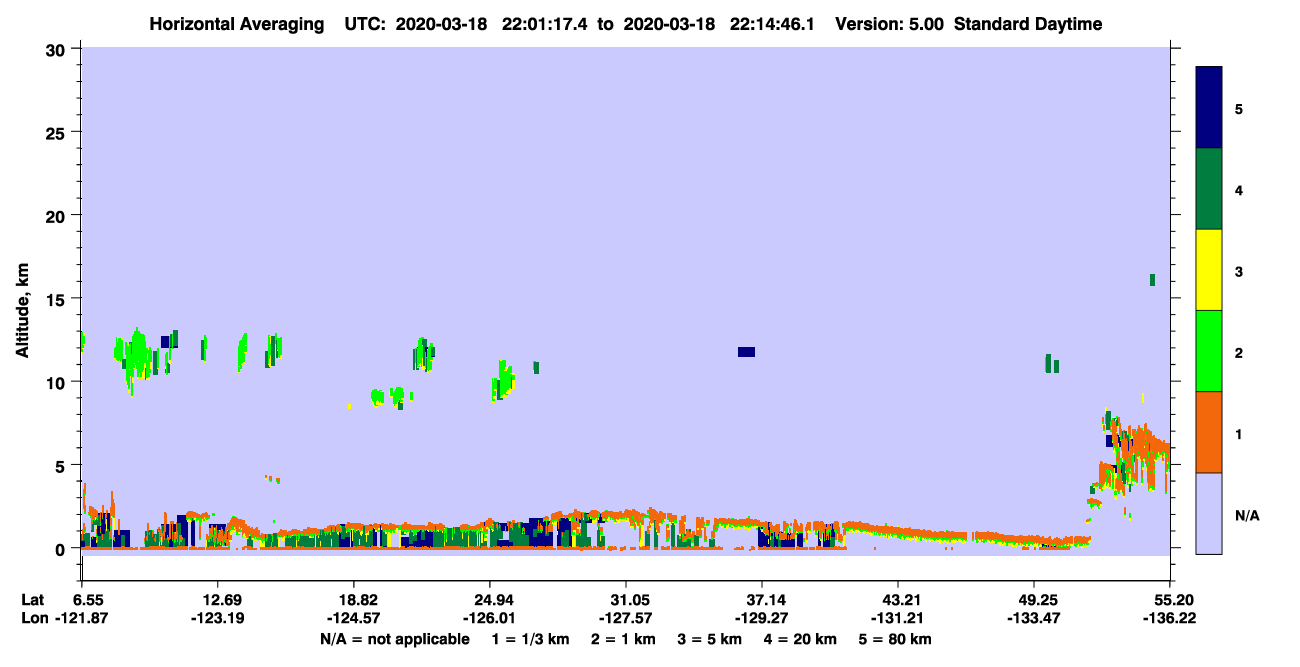The width and height of the screenshot is (1300, 667).
Task: Click longitude value -136.22
Action: 1170,618
